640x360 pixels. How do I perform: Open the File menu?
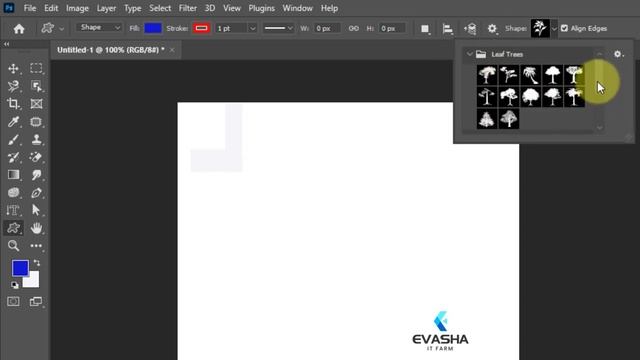point(30,8)
